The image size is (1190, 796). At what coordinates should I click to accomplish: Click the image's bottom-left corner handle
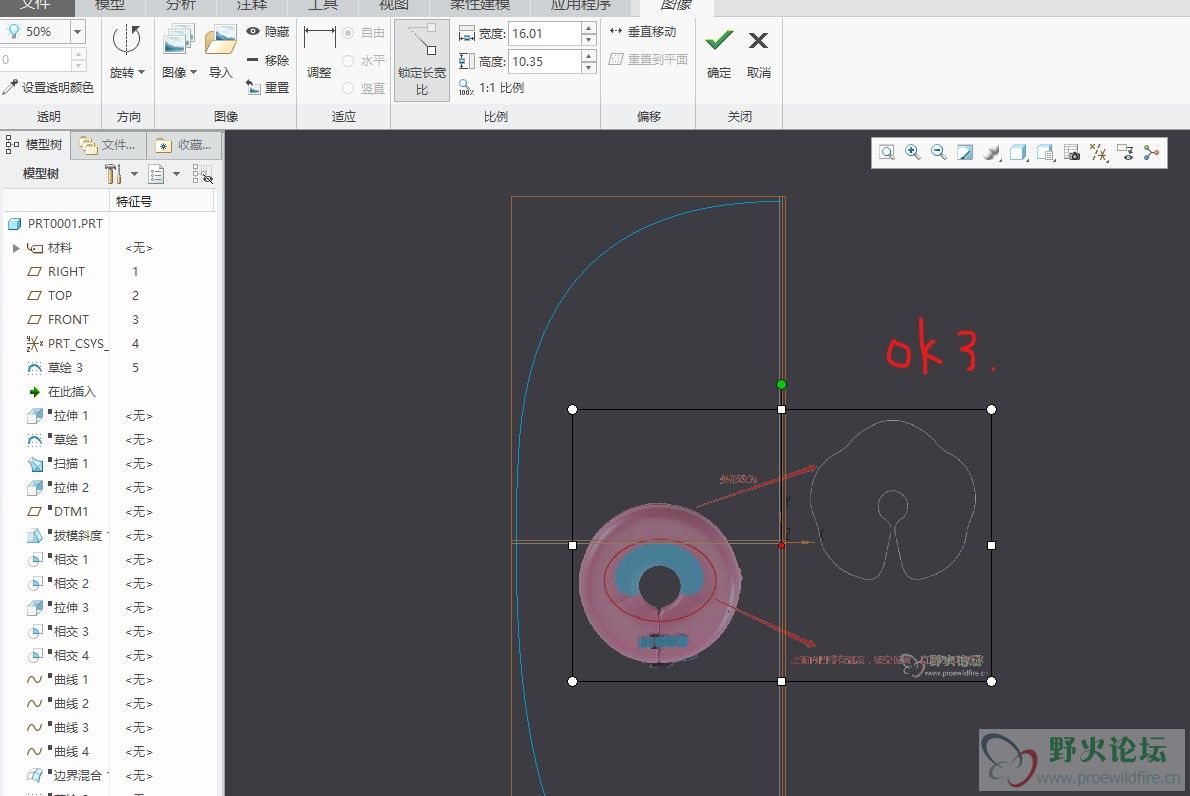[573, 681]
